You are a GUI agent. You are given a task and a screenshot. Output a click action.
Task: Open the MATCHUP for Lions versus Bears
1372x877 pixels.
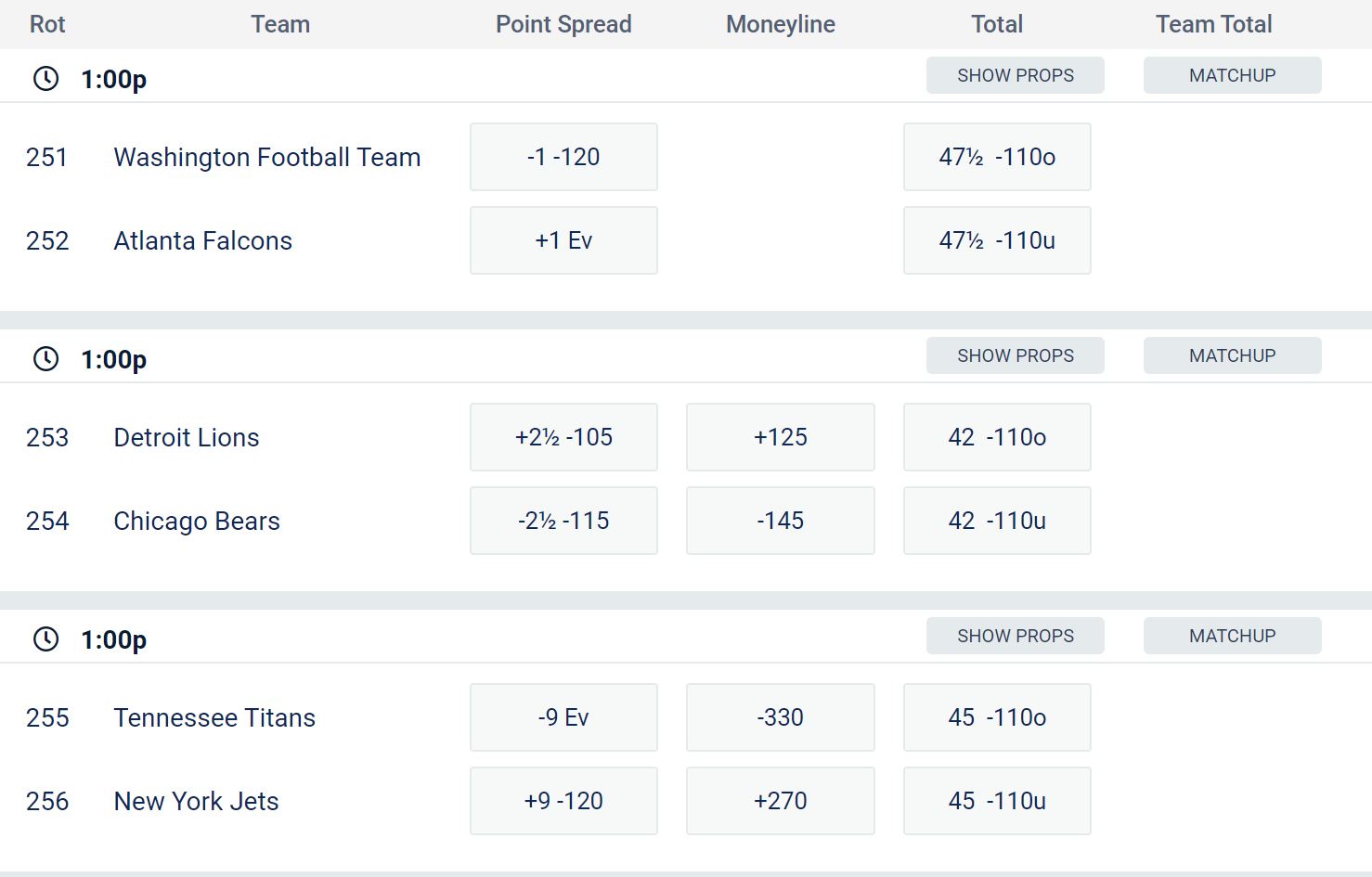click(1232, 355)
